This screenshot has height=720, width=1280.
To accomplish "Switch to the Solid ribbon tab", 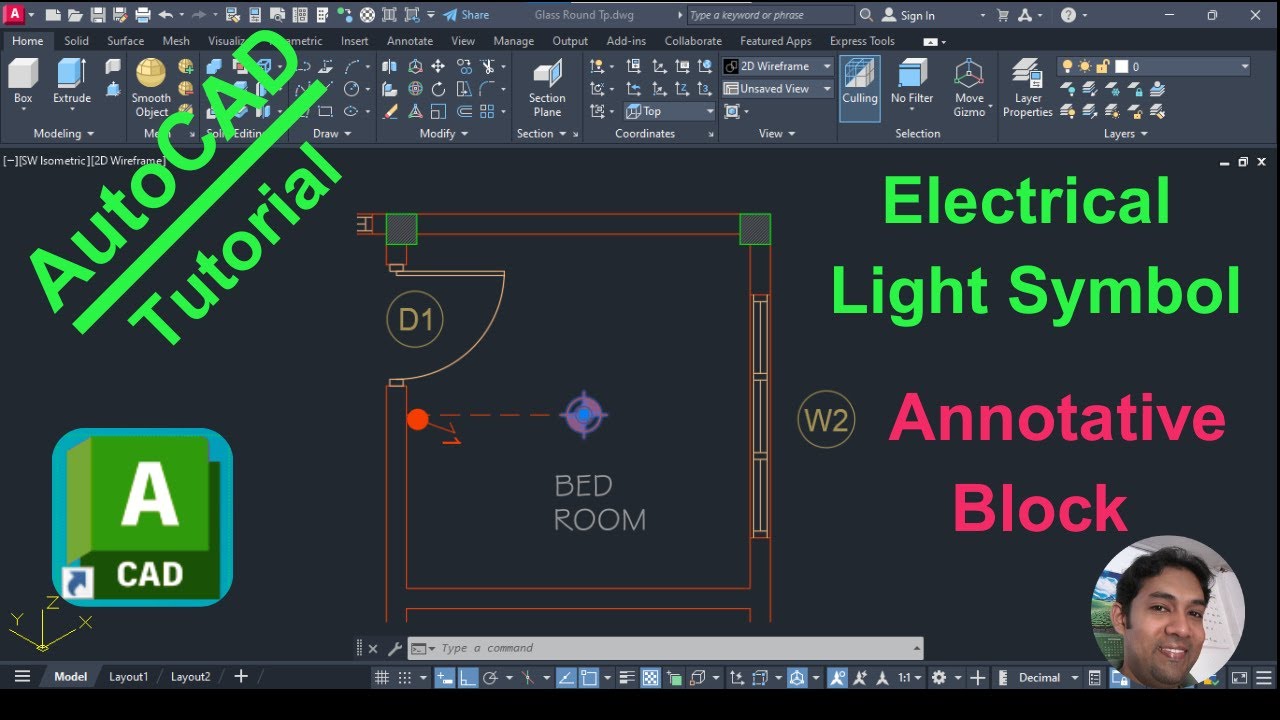I will pos(76,41).
